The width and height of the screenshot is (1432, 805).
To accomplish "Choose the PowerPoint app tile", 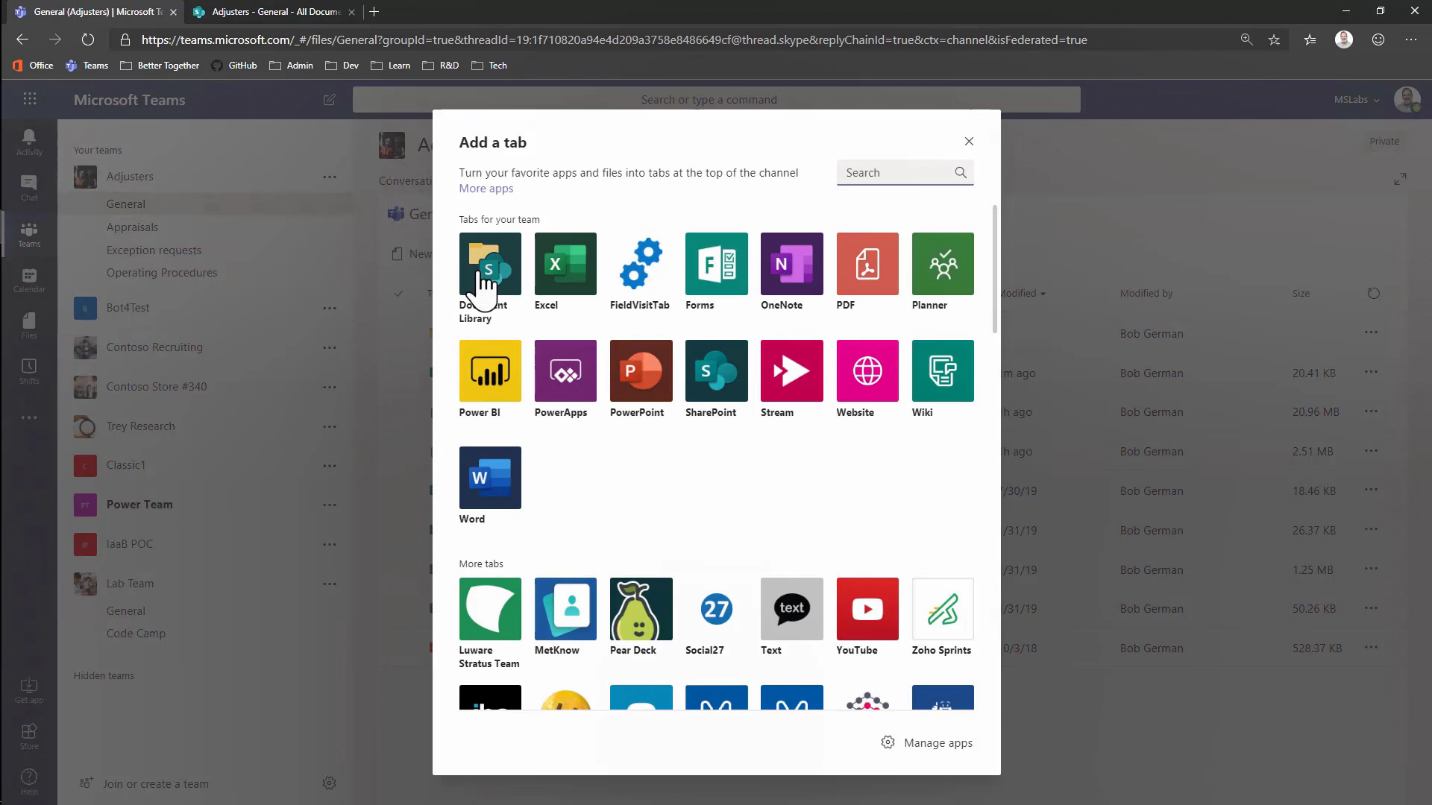I will click(641, 371).
